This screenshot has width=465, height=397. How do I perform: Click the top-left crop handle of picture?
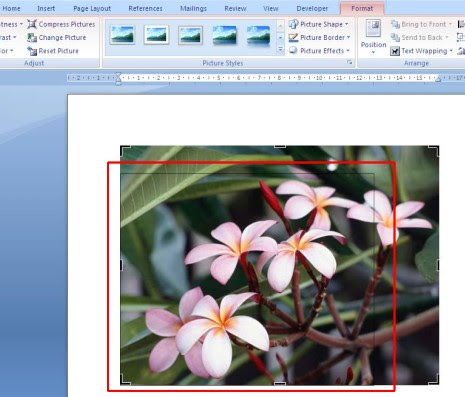click(125, 150)
